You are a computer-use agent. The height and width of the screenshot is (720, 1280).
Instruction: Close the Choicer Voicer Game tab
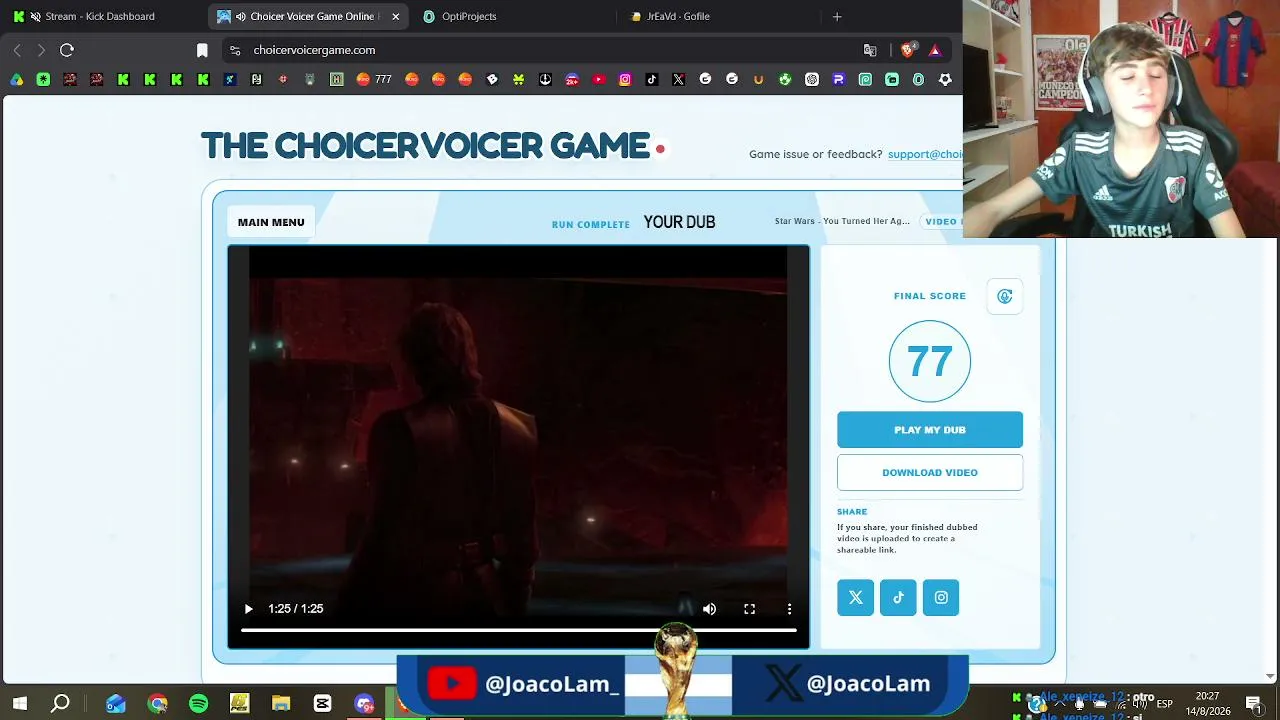396,16
